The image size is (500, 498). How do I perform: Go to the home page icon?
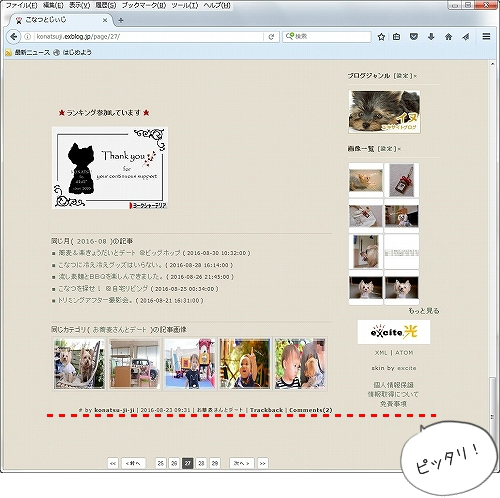[x=448, y=37]
